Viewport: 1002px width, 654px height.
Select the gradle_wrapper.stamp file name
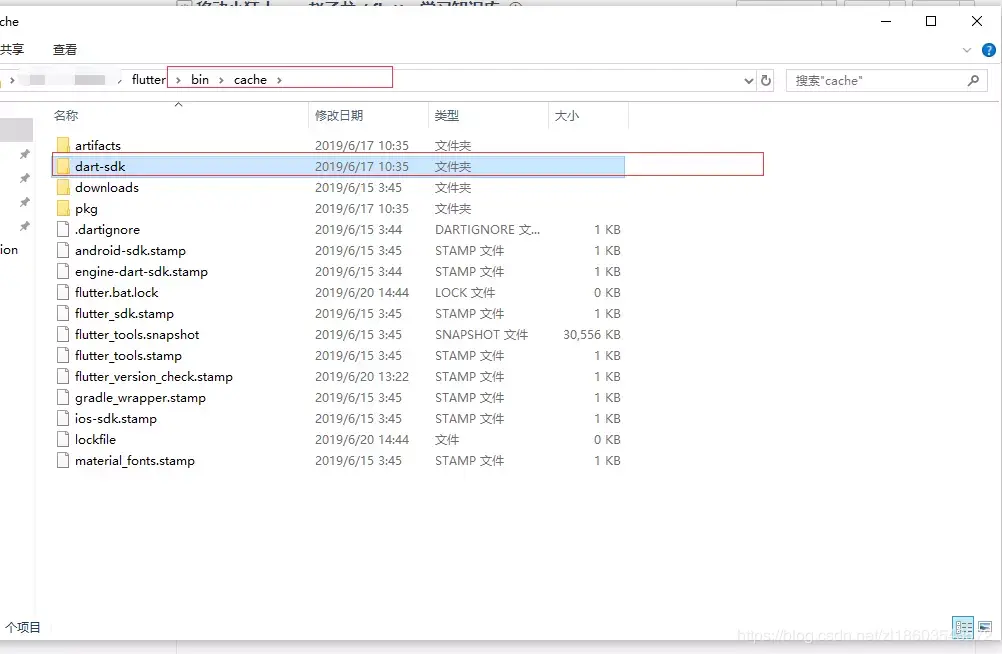pos(141,398)
